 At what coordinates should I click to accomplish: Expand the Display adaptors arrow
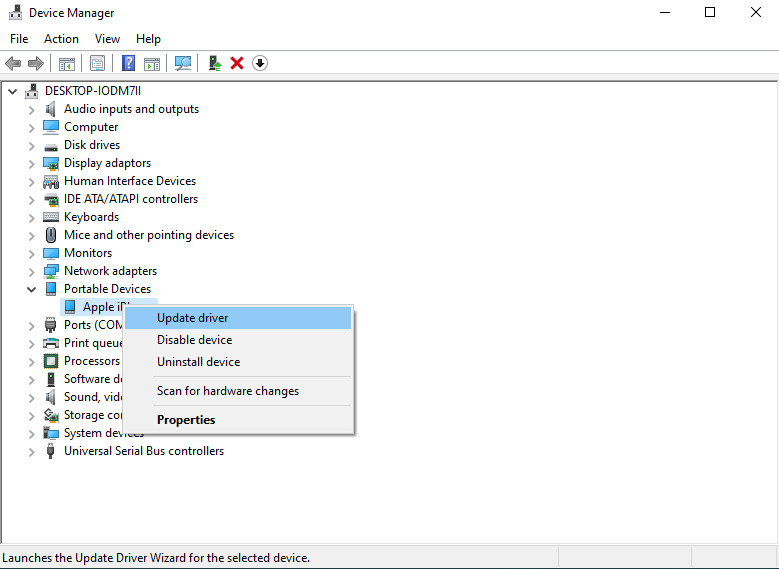click(x=32, y=164)
